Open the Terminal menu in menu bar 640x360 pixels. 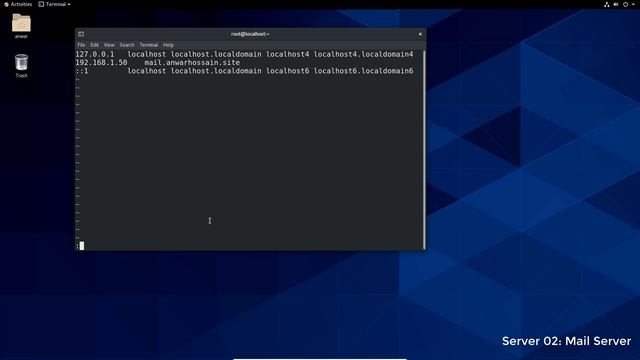point(149,45)
